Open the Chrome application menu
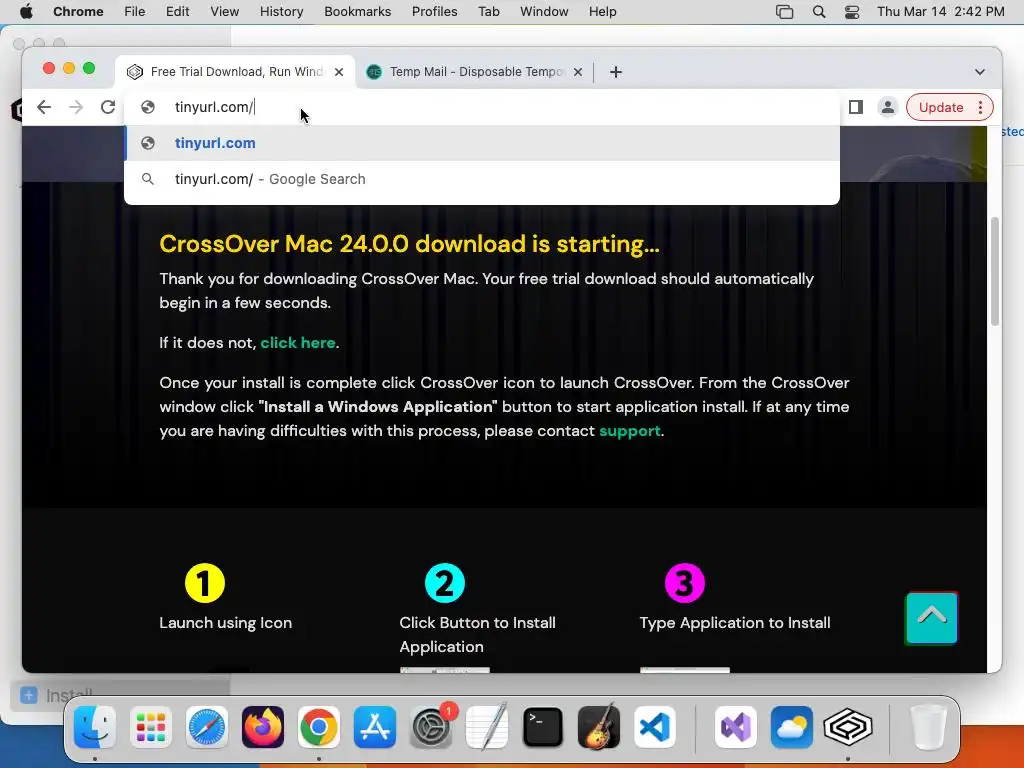 coord(78,12)
